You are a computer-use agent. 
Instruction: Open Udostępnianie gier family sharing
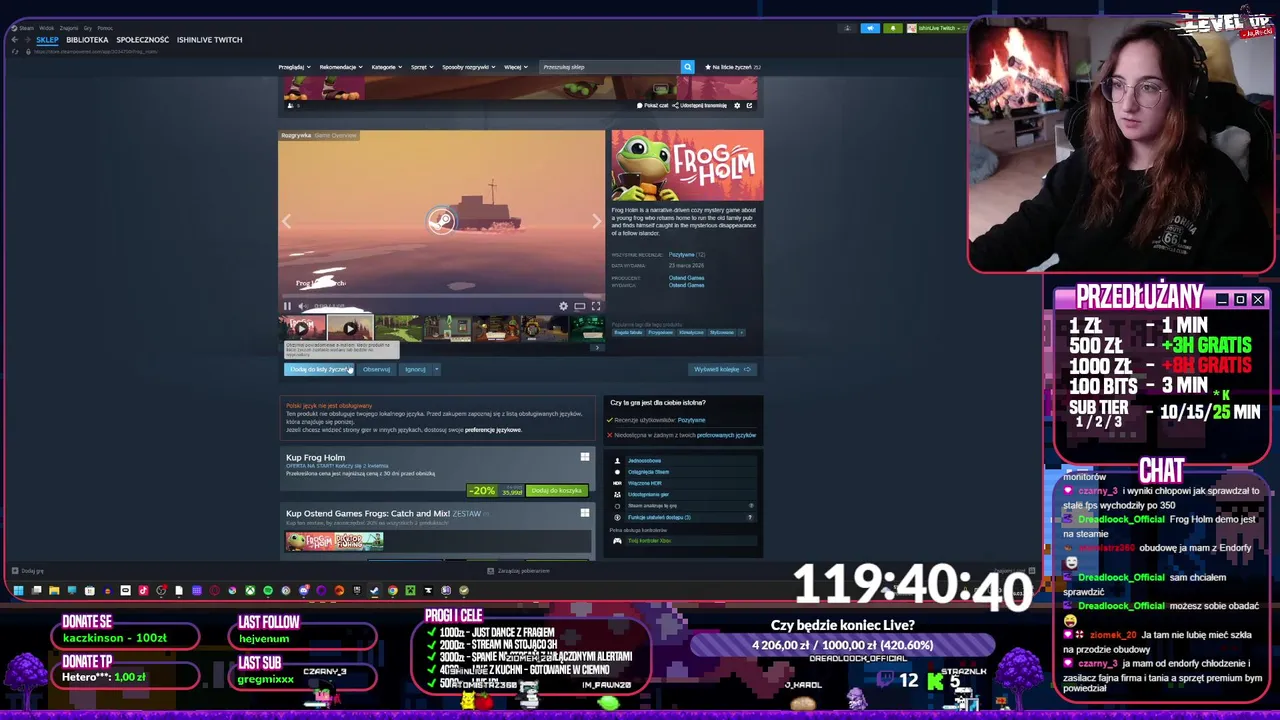click(690, 494)
